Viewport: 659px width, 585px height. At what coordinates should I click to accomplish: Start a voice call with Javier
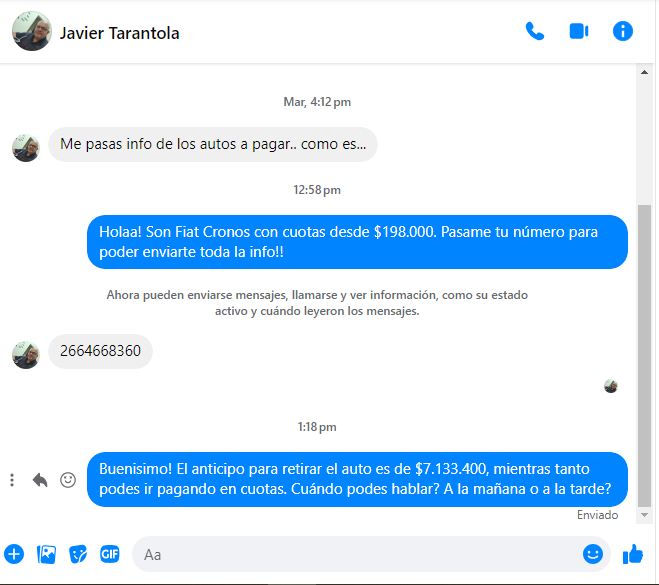(535, 31)
